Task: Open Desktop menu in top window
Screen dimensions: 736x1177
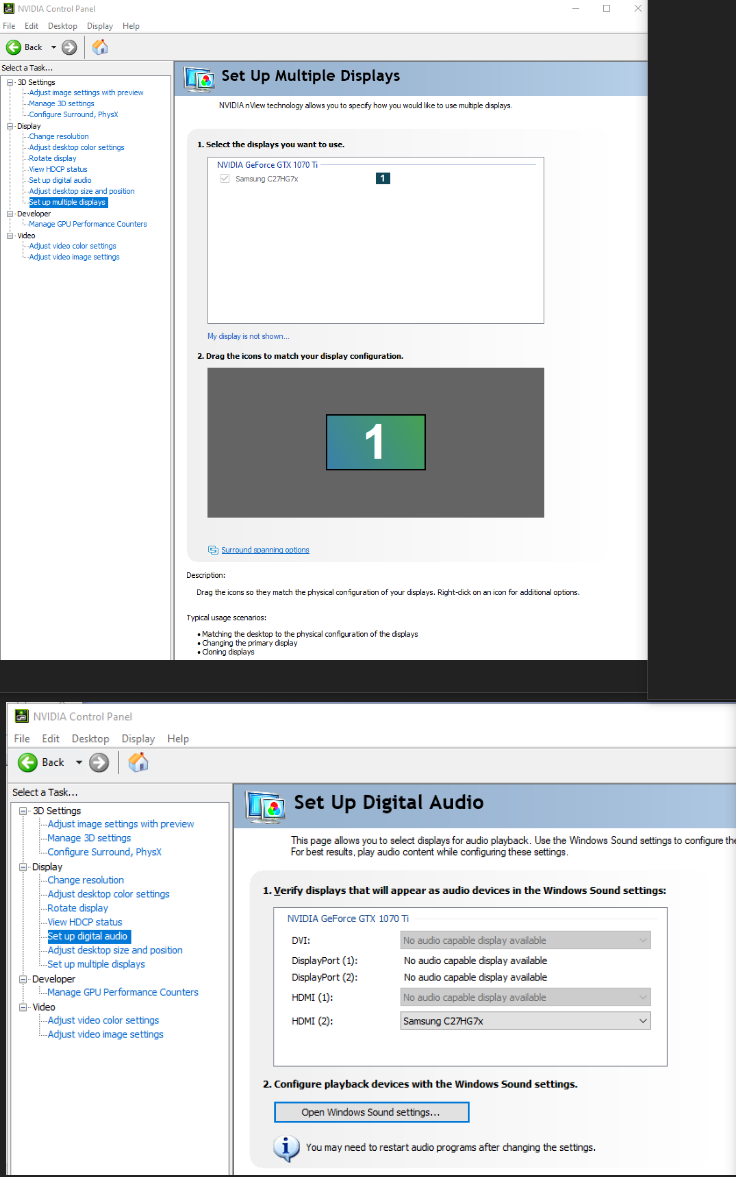Action: (62, 26)
